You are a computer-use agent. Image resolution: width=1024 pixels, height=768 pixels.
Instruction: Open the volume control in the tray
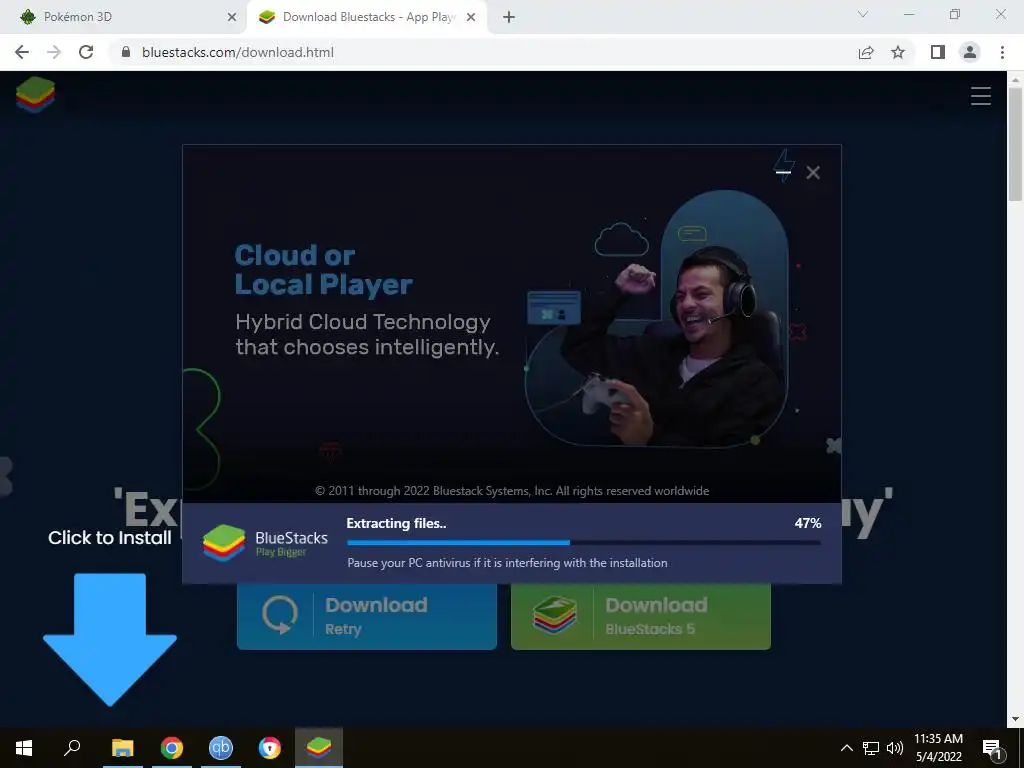click(895, 748)
